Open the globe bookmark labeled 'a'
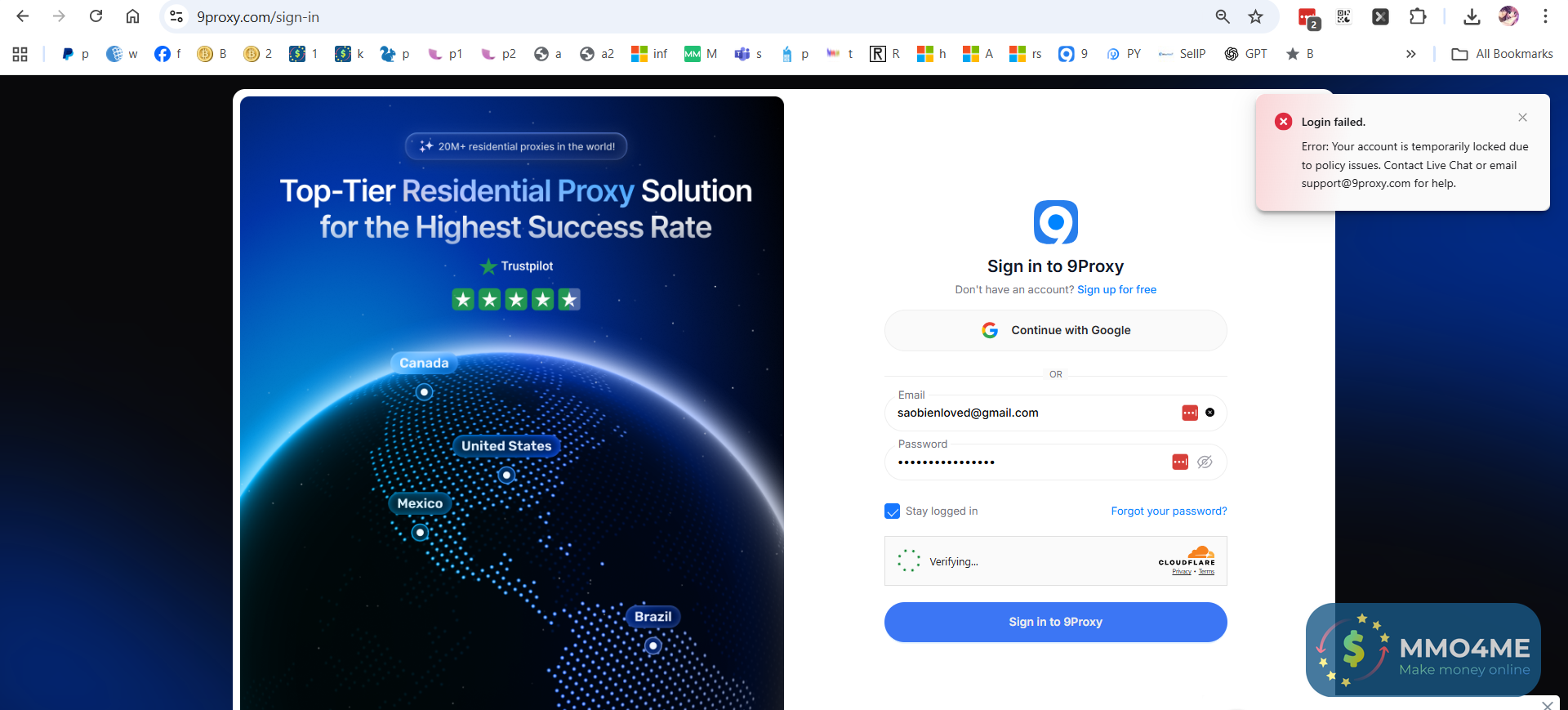 [548, 54]
